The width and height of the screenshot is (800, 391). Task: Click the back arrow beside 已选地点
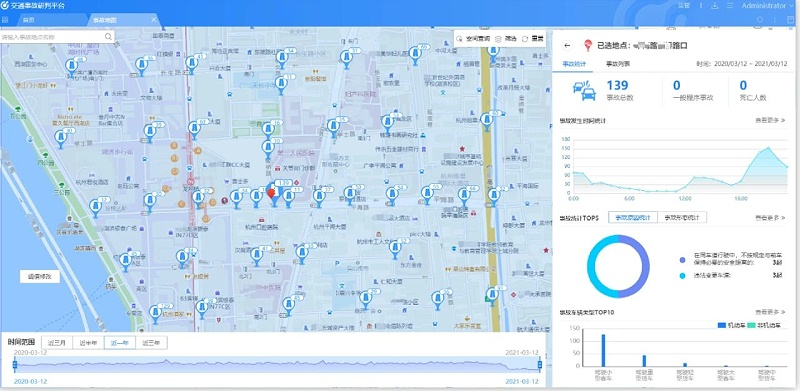(x=567, y=45)
